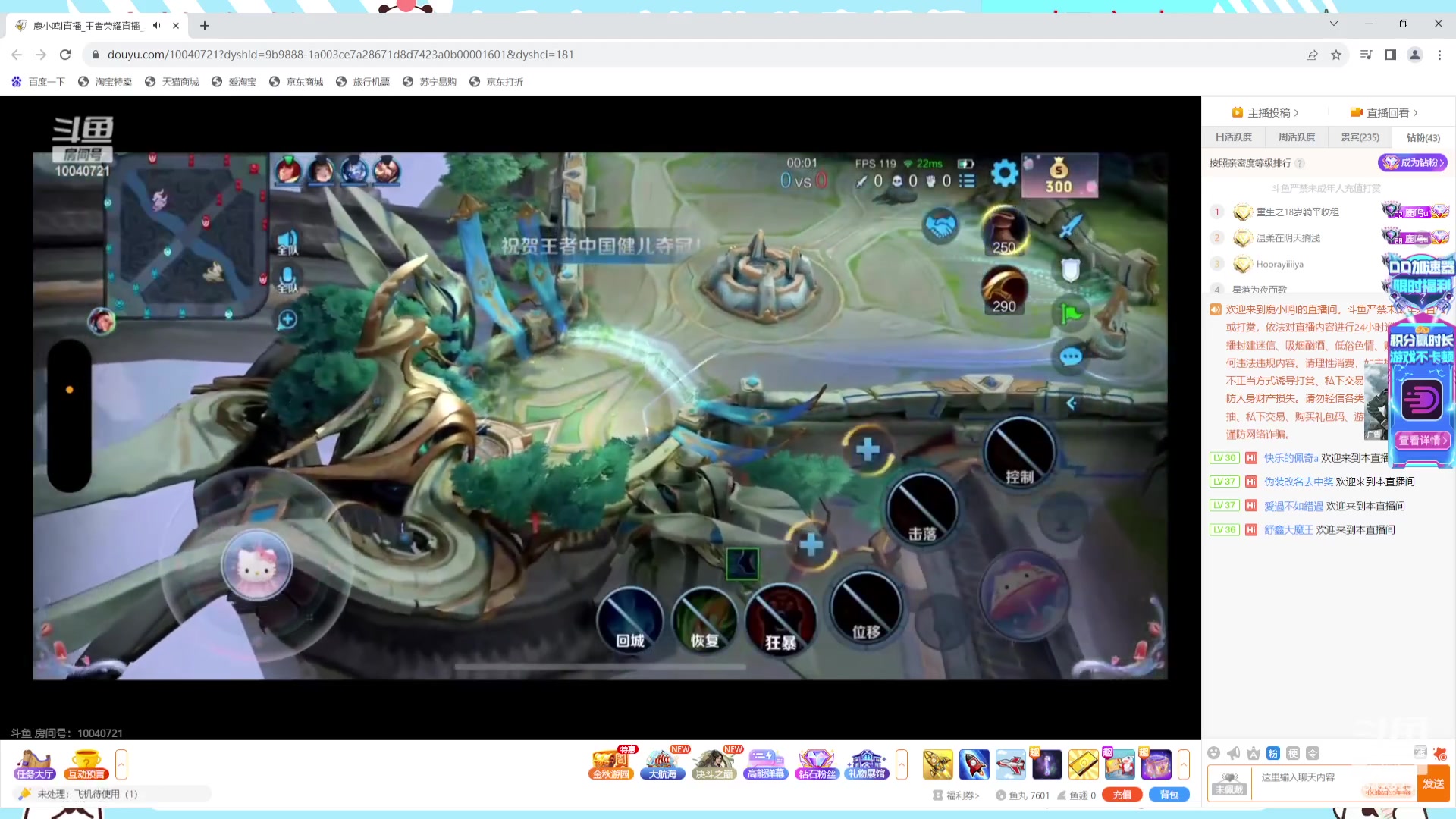This screenshot has height=819, width=1456.
Task: Toggle browser side panel
Action: tap(1390, 55)
